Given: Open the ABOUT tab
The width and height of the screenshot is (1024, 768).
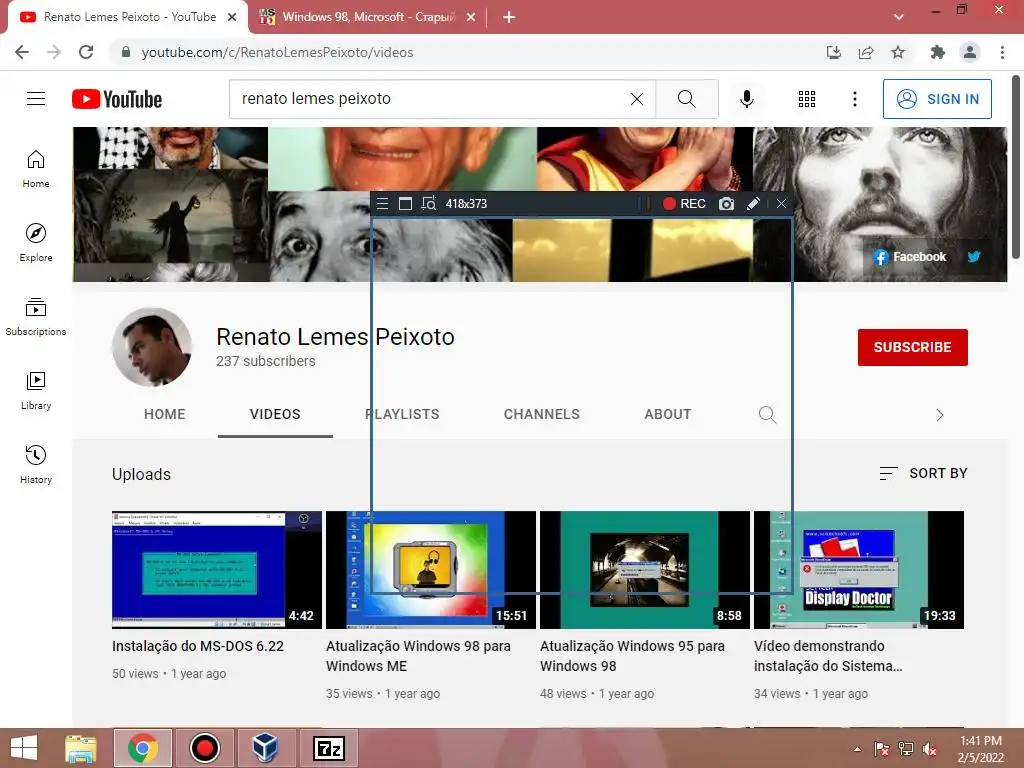Looking at the screenshot, I should tap(667, 414).
